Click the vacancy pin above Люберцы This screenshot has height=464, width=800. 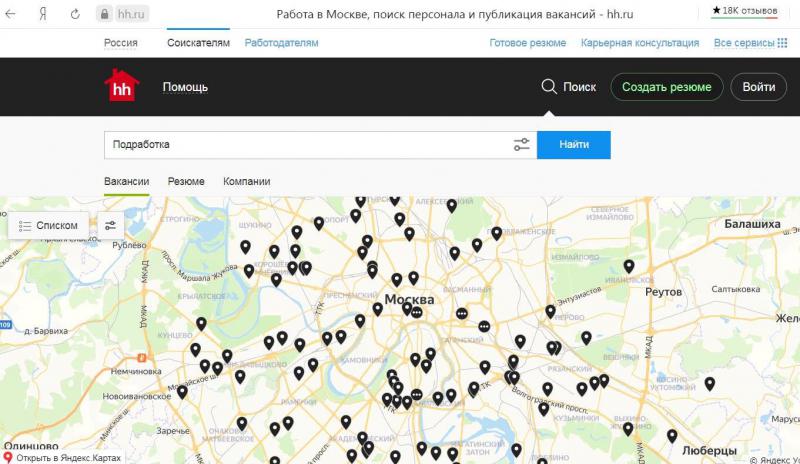[672, 435]
